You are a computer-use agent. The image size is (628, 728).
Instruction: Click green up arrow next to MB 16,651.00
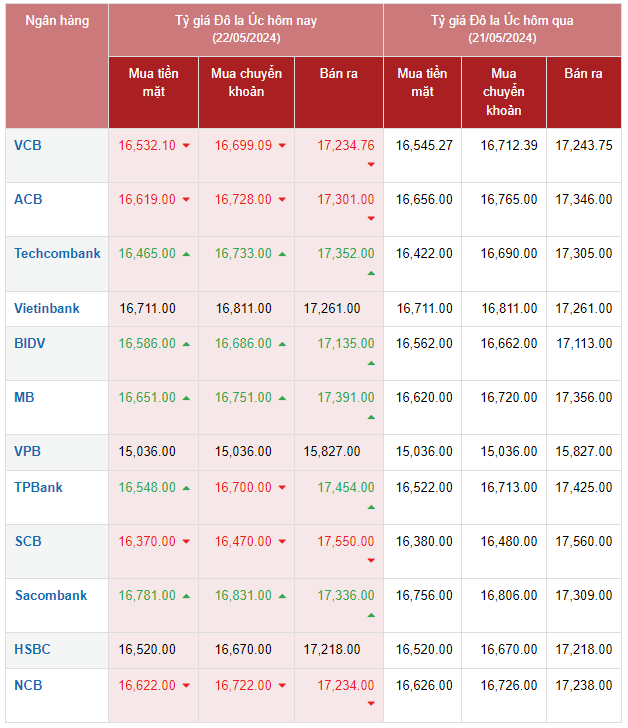[186, 398]
